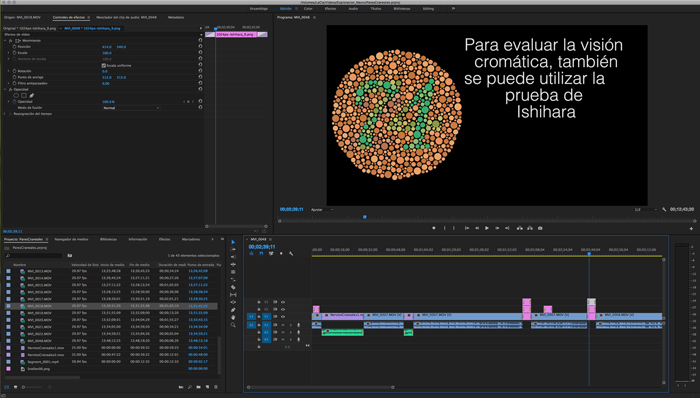Open Modo de fusión Normal dropdown

point(131,108)
